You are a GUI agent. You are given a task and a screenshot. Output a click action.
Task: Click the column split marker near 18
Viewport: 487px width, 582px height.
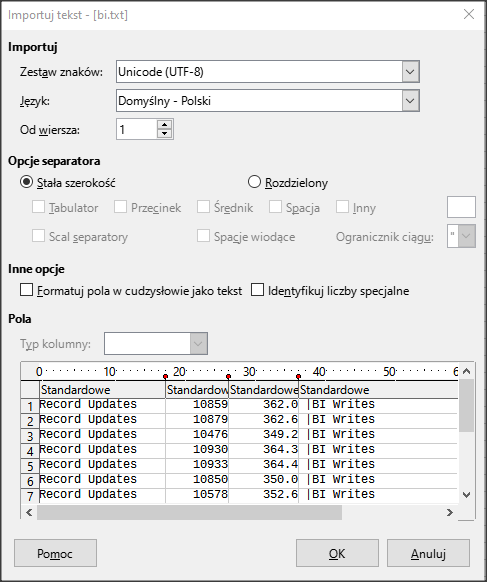coord(166,376)
